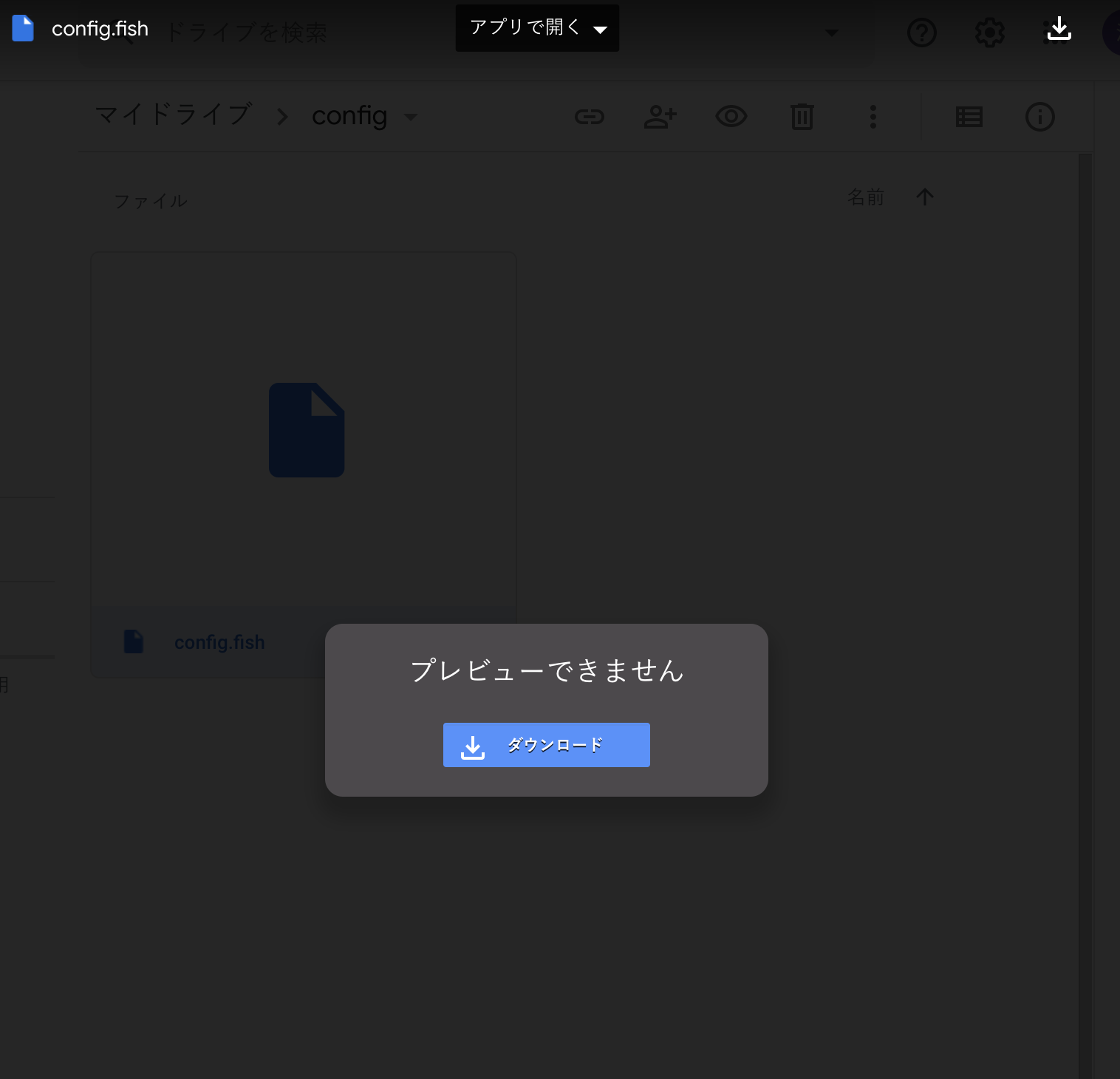The image size is (1120, 1079).
Task: Expand the config folder dropdown arrow
Action: (411, 117)
